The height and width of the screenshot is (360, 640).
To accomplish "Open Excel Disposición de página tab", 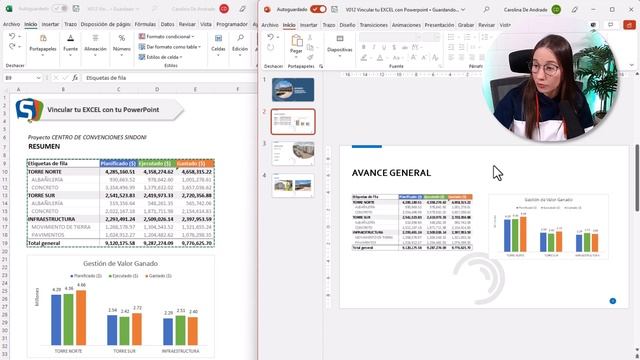I will pyautogui.click(x=105, y=24).
